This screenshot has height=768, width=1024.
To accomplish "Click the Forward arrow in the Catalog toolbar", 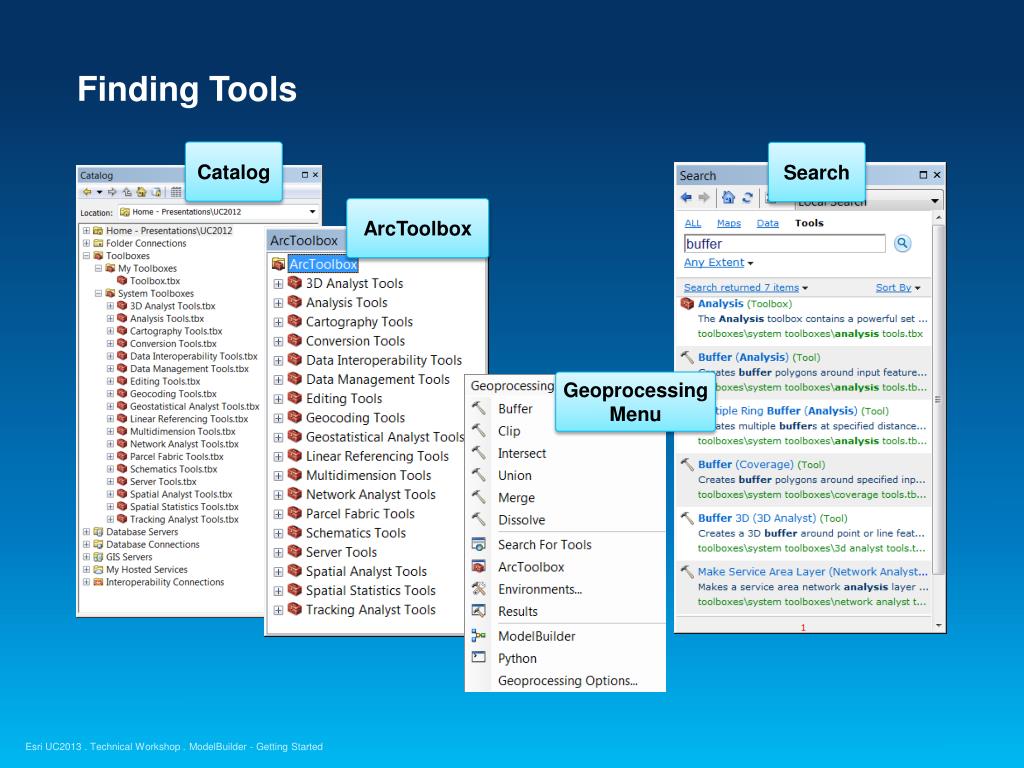I will point(112,192).
